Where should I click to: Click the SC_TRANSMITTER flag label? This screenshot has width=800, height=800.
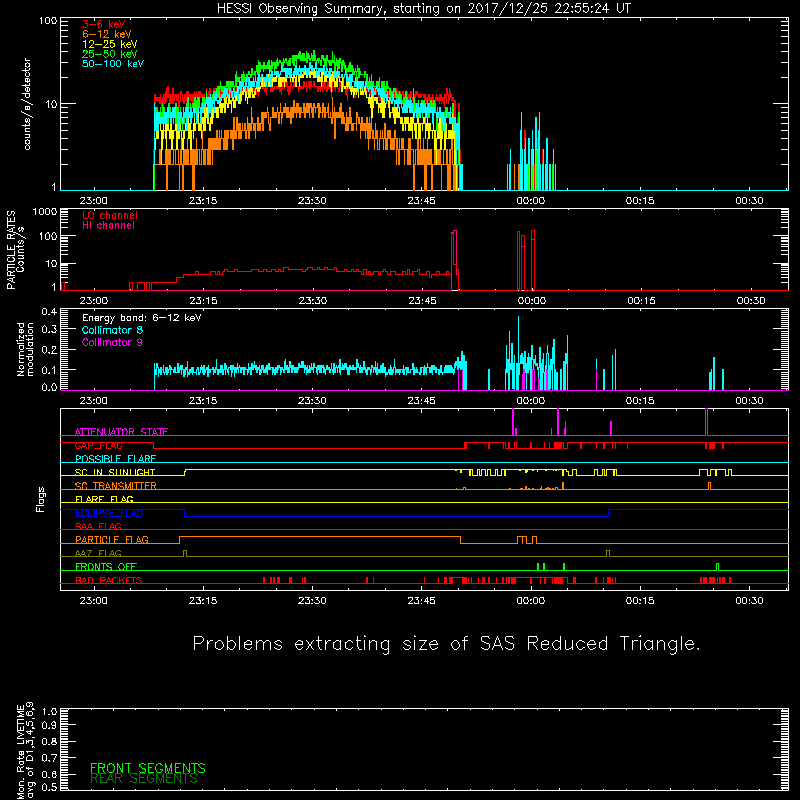pos(116,486)
